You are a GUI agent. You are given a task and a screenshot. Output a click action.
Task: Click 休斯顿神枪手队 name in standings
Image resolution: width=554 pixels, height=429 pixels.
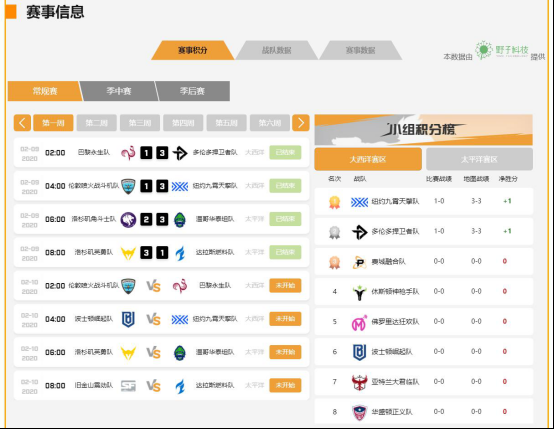coord(395,292)
